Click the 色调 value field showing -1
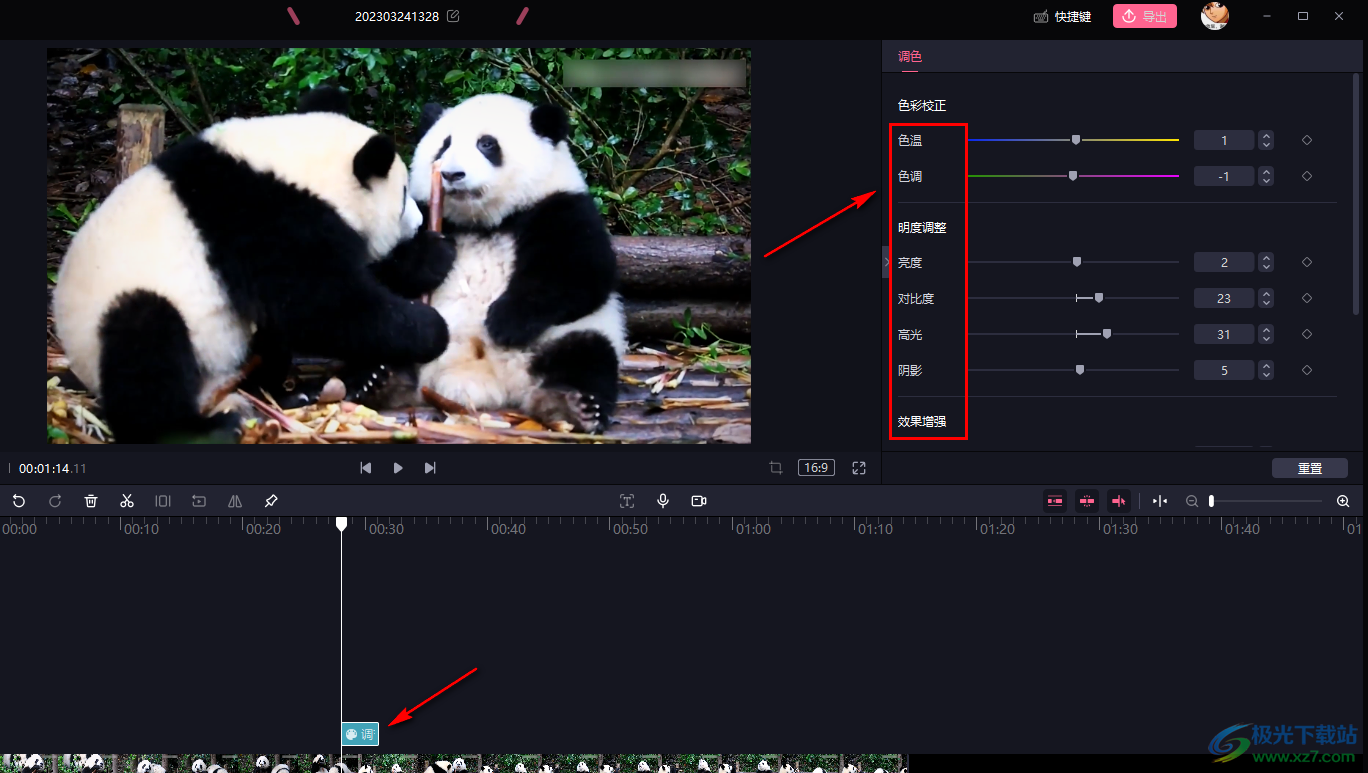 pyautogui.click(x=1224, y=176)
